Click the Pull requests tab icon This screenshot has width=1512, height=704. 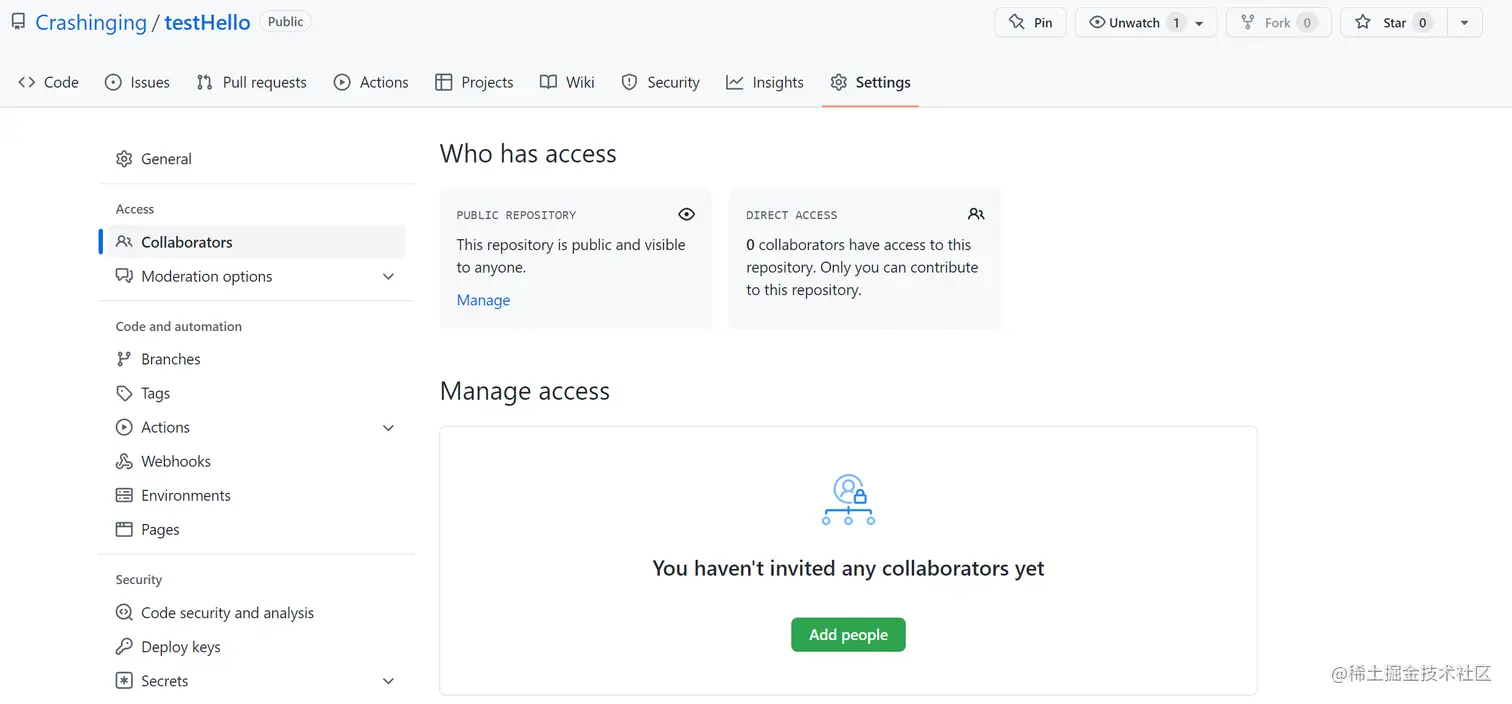pyautogui.click(x=204, y=82)
